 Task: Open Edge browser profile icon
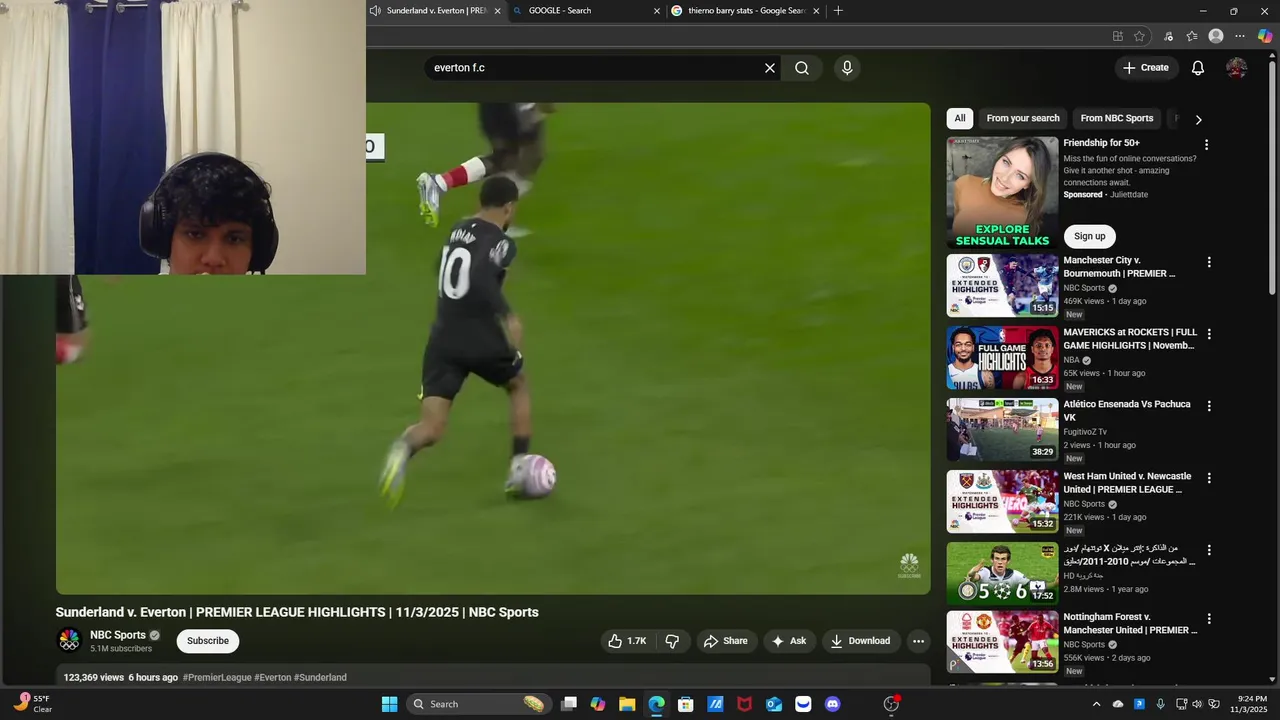pyautogui.click(x=1216, y=36)
